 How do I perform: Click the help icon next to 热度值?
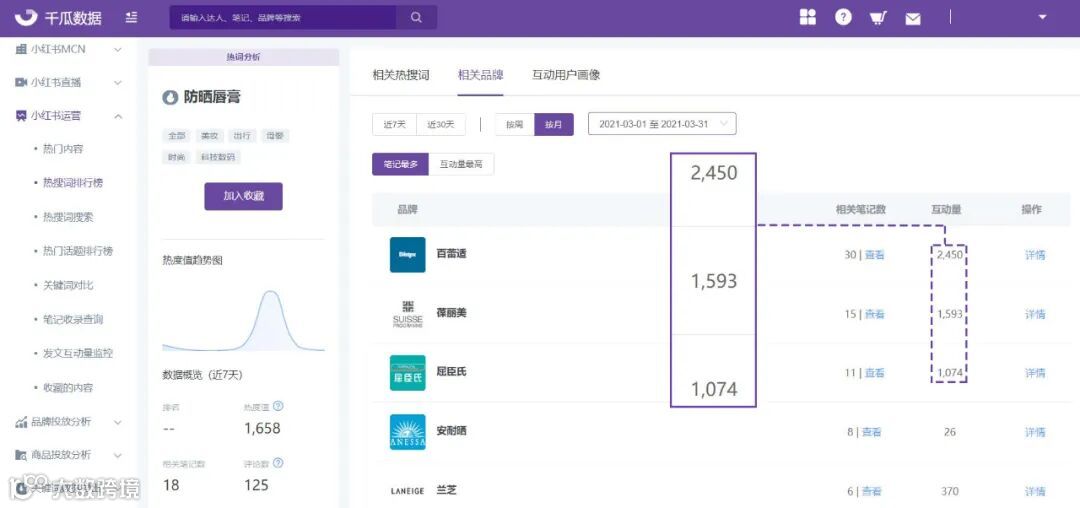click(x=278, y=406)
